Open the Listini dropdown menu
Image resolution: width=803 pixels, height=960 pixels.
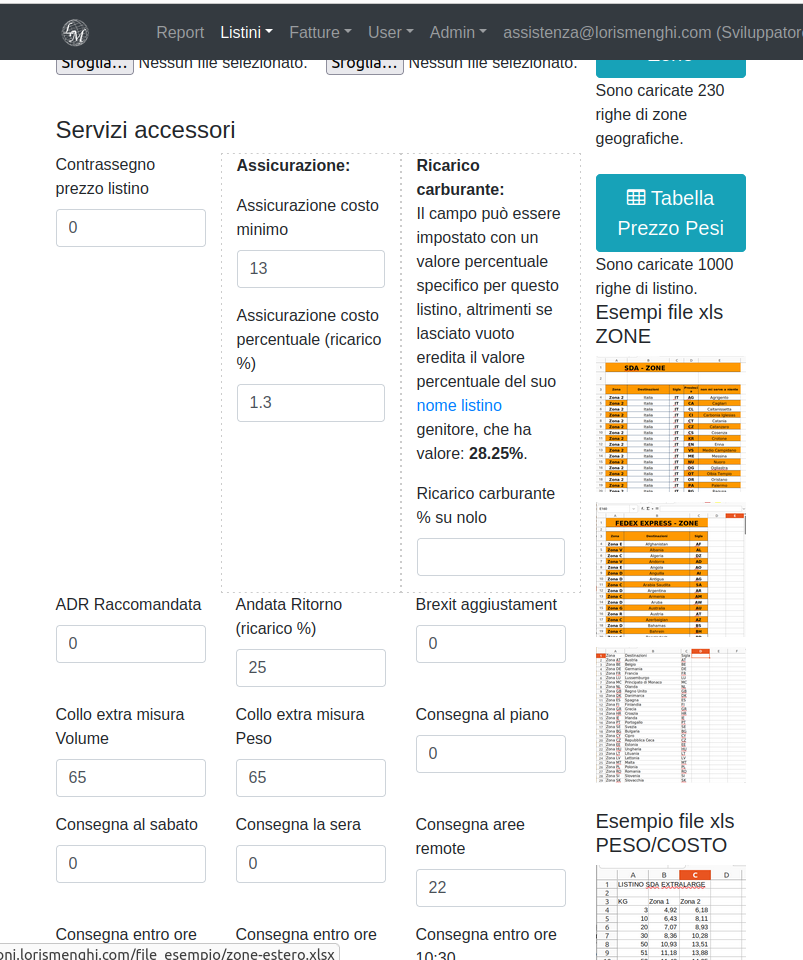(246, 32)
